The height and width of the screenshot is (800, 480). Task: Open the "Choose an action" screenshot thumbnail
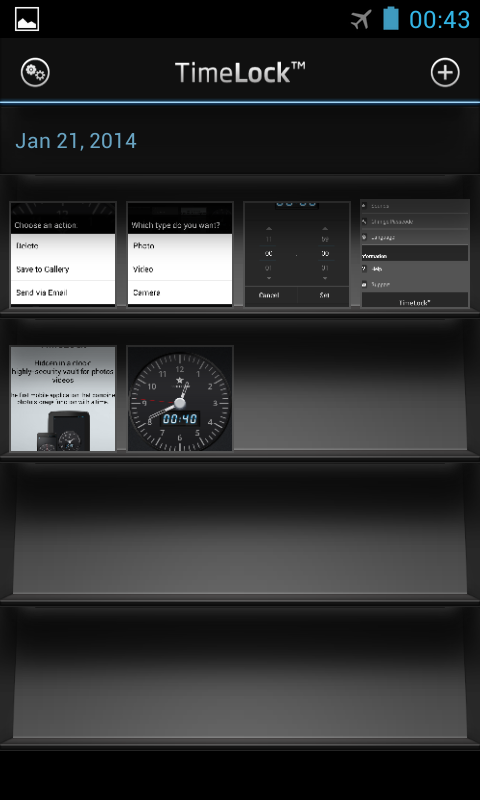63,254
